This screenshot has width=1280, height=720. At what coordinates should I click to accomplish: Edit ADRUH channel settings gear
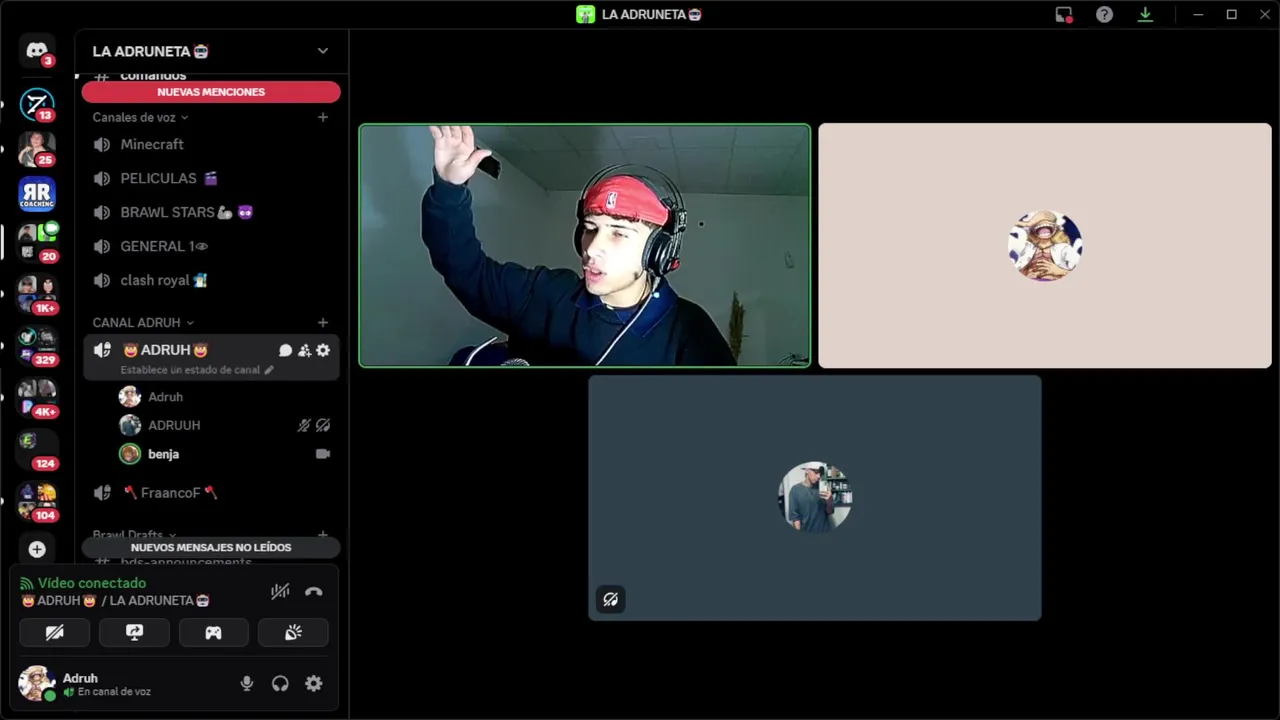(x=323, y=350)
